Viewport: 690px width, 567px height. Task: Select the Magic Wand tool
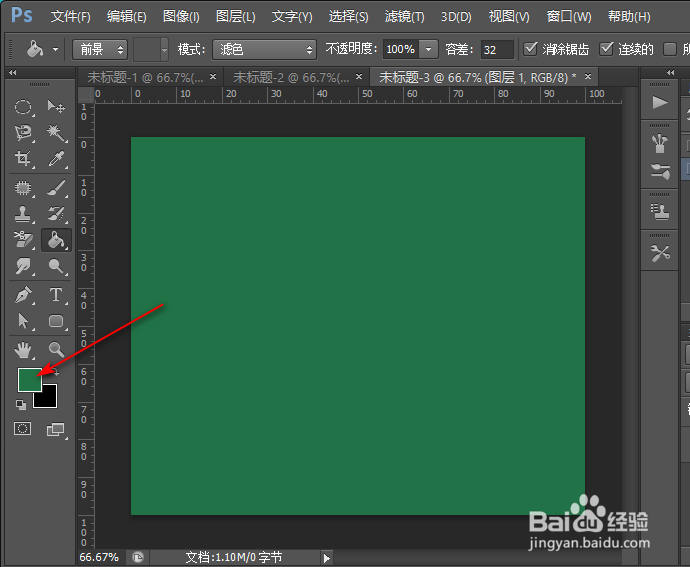click(x=56, y=133)
